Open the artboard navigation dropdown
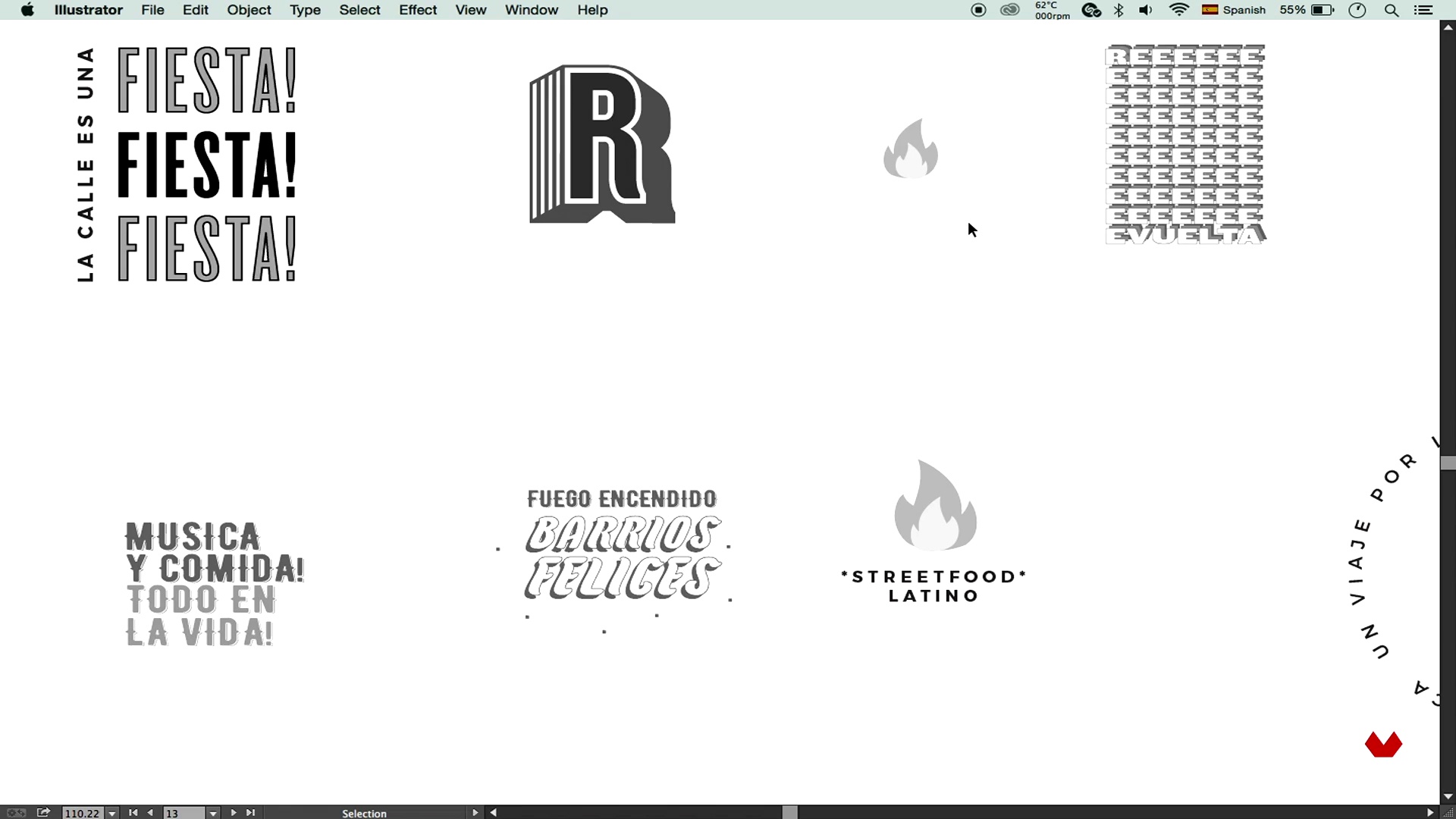This screenshot has width=1456, height=819. pos(213,813)
